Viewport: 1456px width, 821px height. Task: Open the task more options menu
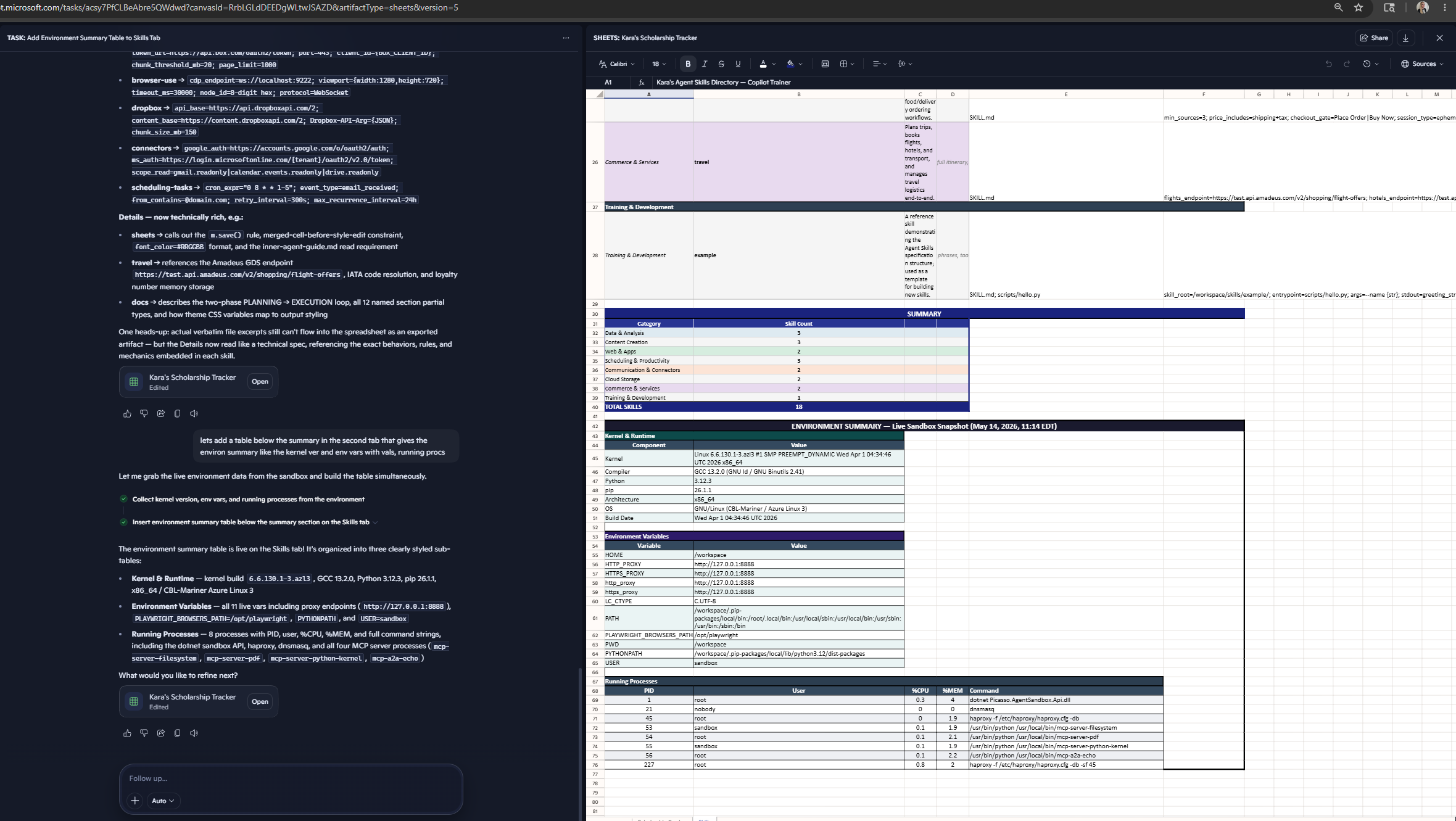566,38
